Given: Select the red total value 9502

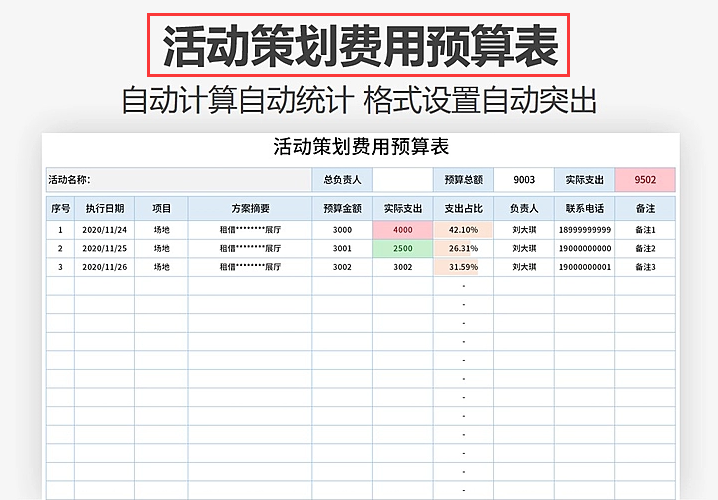Looking at the screenshot, I should point(645,180).
